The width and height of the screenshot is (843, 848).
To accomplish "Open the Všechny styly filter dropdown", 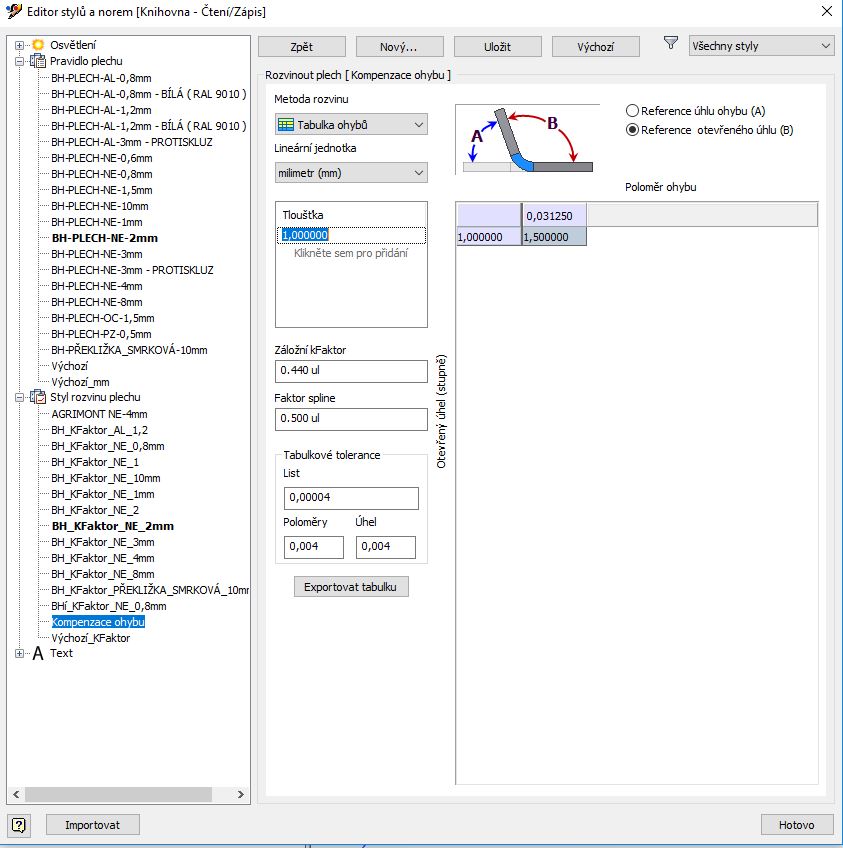I will coord(761,46).
